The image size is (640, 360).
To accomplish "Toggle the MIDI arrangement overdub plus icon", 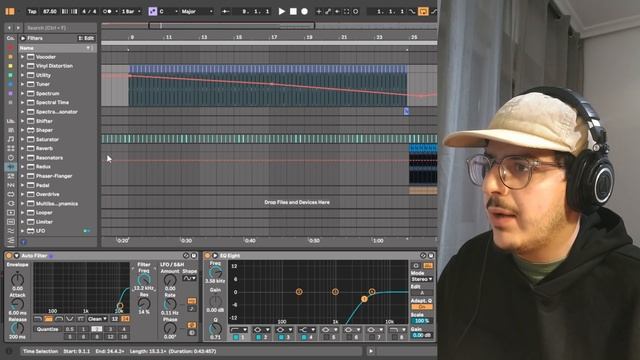I will pyautogui.click(x=319, y=11).
